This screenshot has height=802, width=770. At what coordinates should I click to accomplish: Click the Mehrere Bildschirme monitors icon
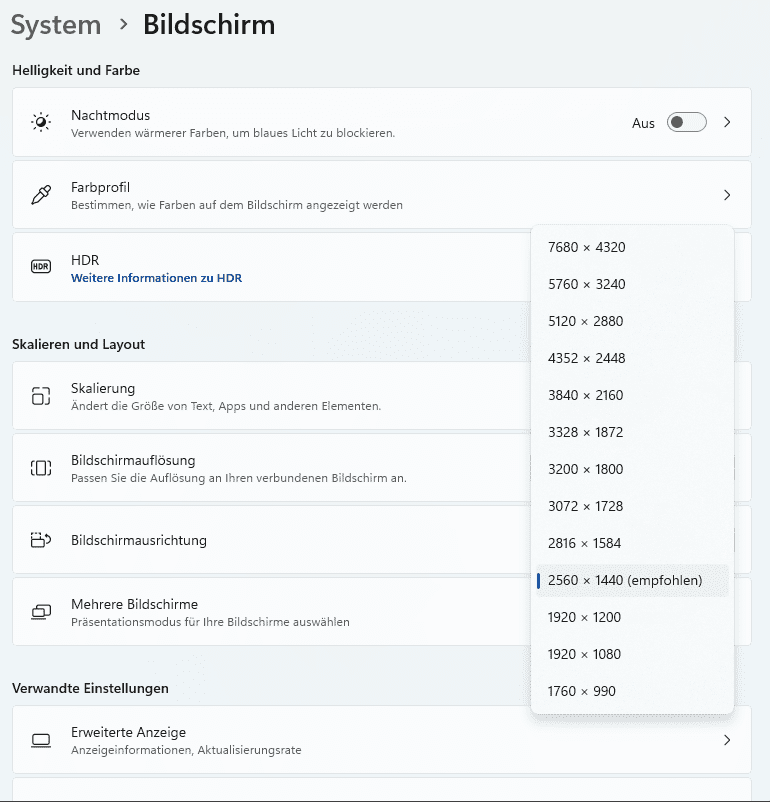coord(41,612)
